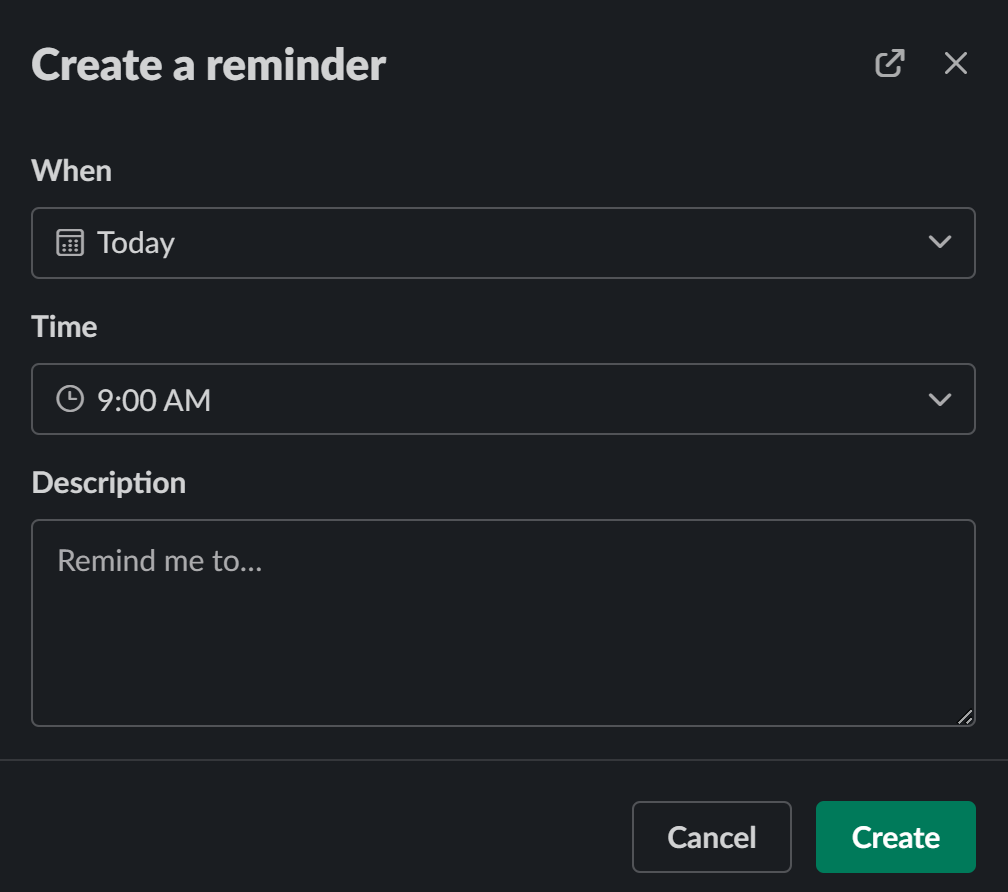The width and height of the screenshot is (1008, 892).
Task: Close the Create a reminder dialog
Action: click(x=956, y=64)
